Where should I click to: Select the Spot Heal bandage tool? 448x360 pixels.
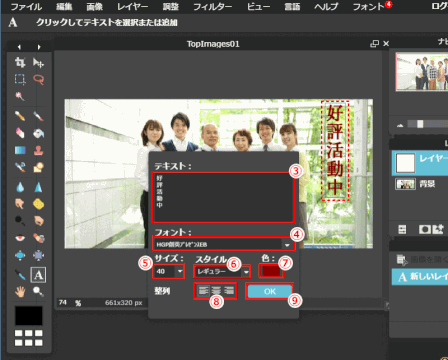coord(38,238)
